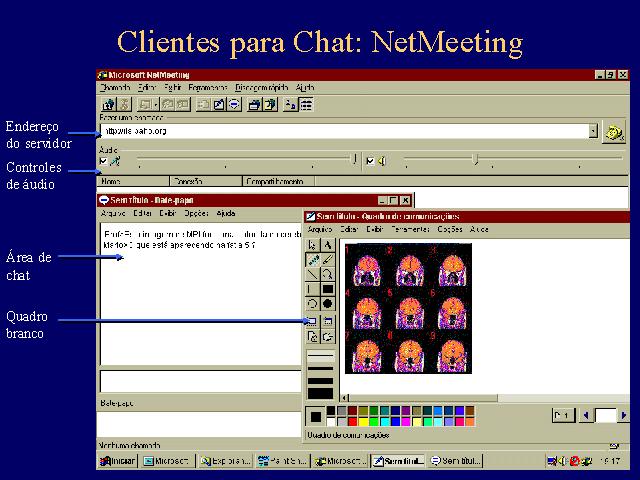Select the thickest line width in whiteboard

coord(320,393)
